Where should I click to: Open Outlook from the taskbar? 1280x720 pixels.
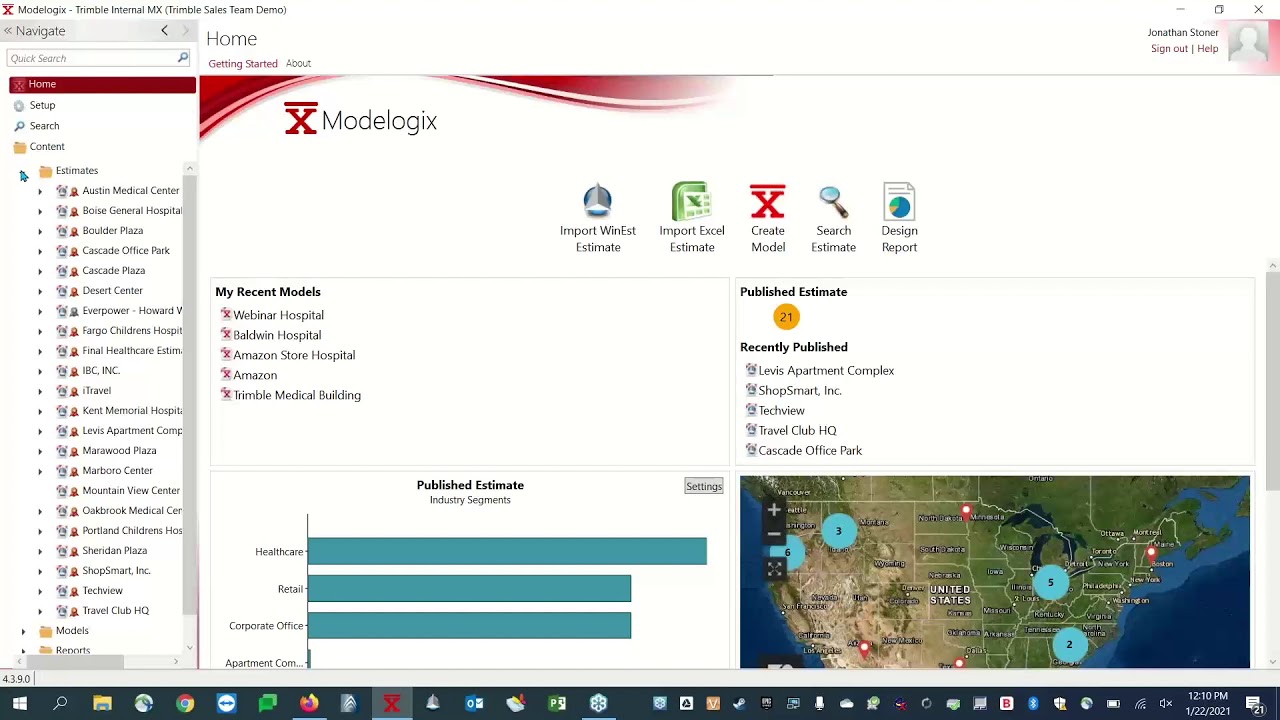(x=474, y=704)
